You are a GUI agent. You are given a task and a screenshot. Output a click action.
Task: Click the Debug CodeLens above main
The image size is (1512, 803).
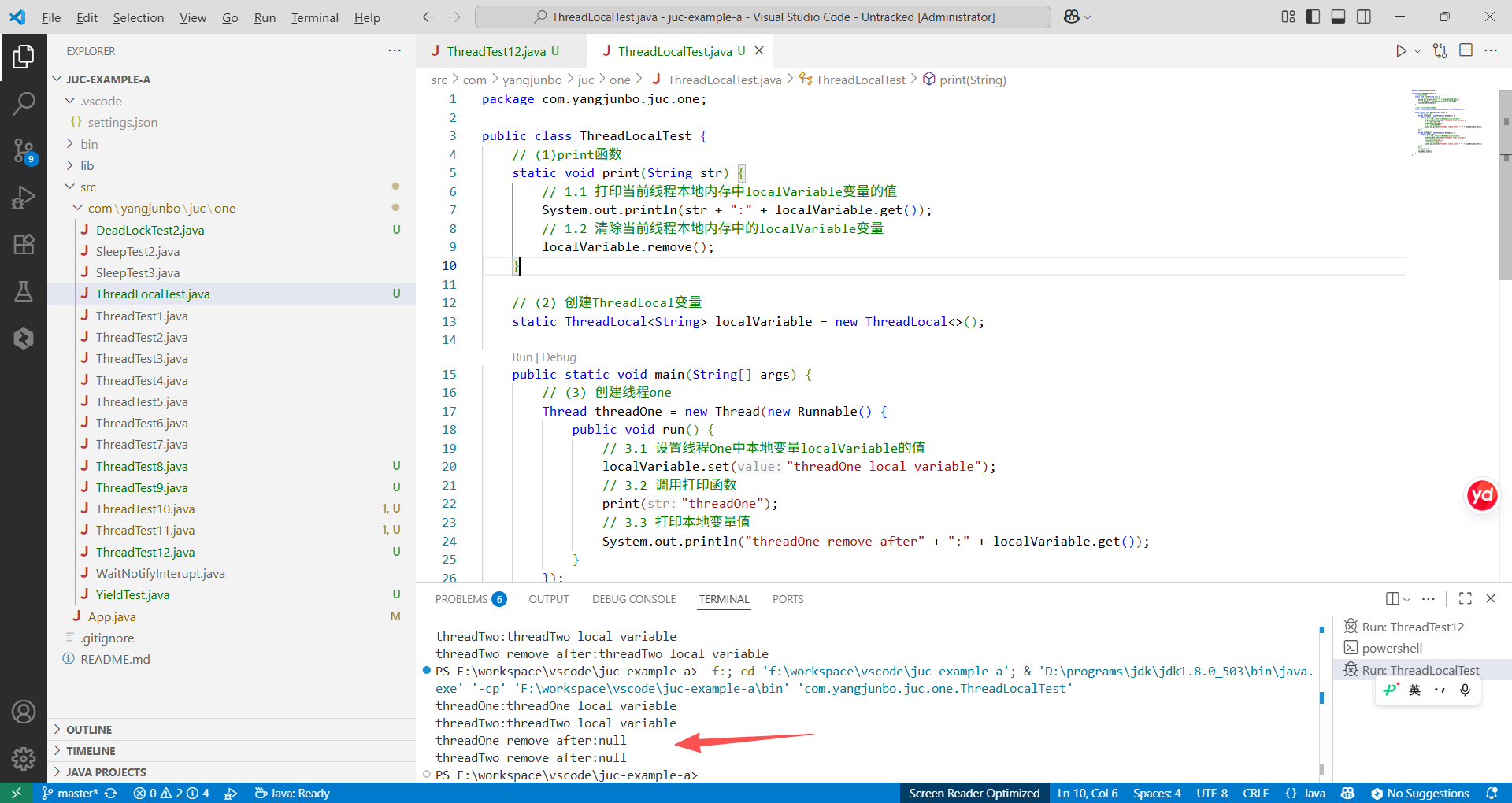pyautogui.click(x=559, y=357)
